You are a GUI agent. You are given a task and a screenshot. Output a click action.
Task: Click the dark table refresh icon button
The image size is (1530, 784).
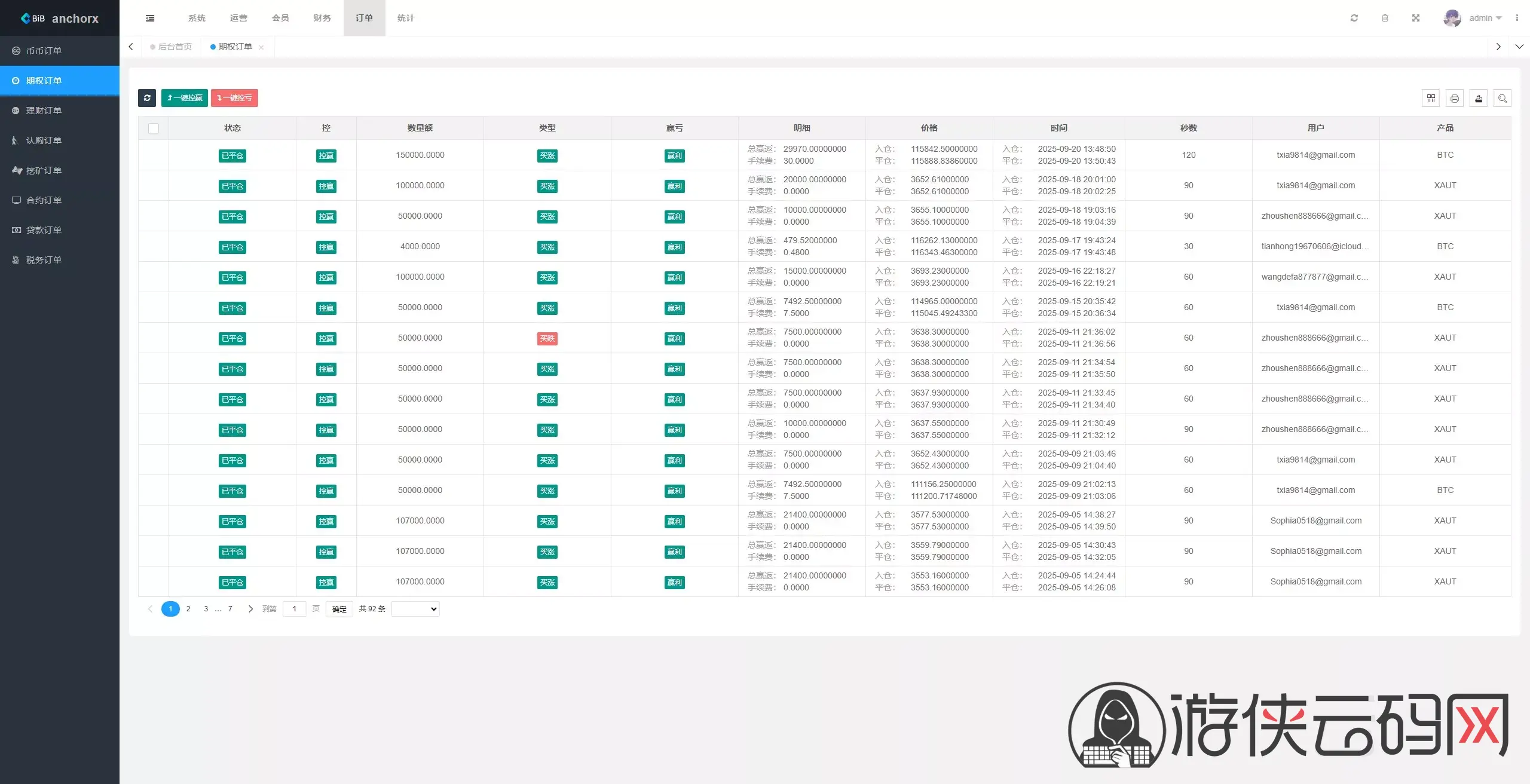(x=146, y=98)
